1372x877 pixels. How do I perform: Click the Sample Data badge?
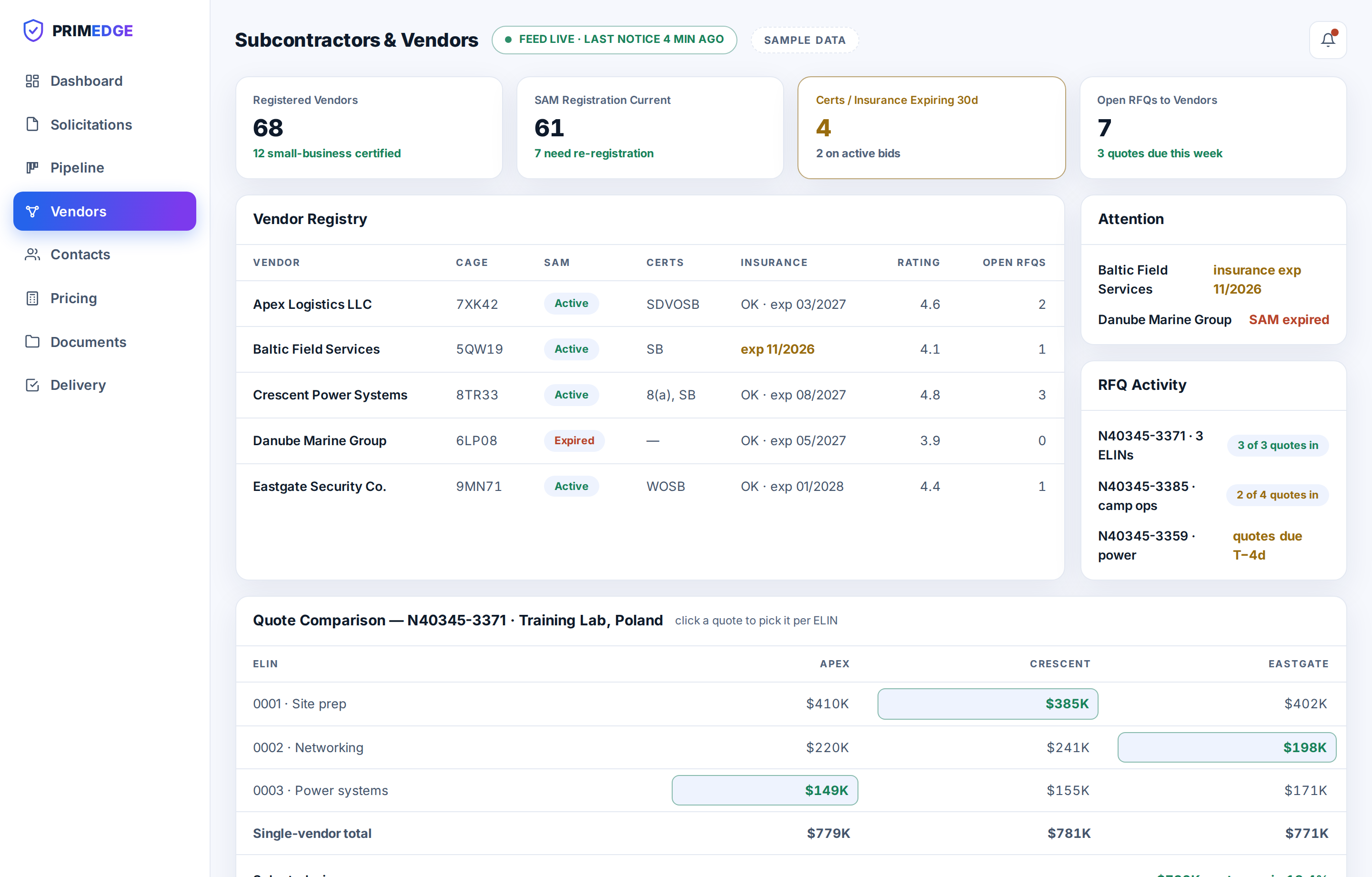point(805,40)
